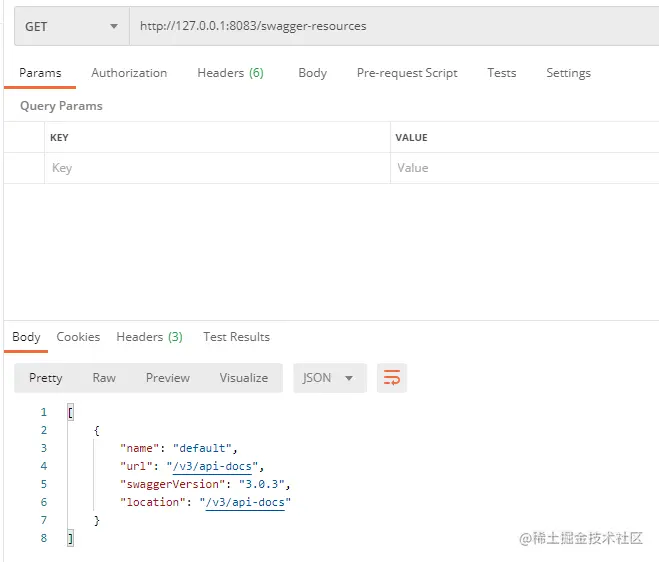659x562 pixels.
Task: Switch to the Tests tab
Action: coord(502,73)
